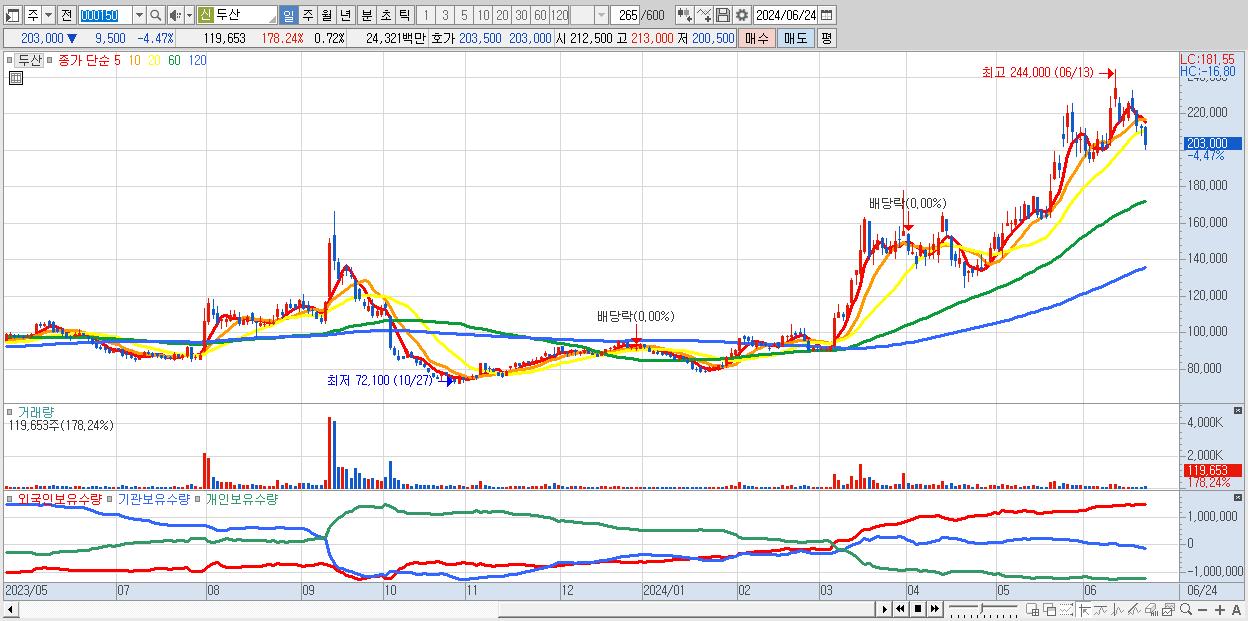Screen dimensions: 1248x621
Task: Click the 매도 sell button
Action: [795, 38]
